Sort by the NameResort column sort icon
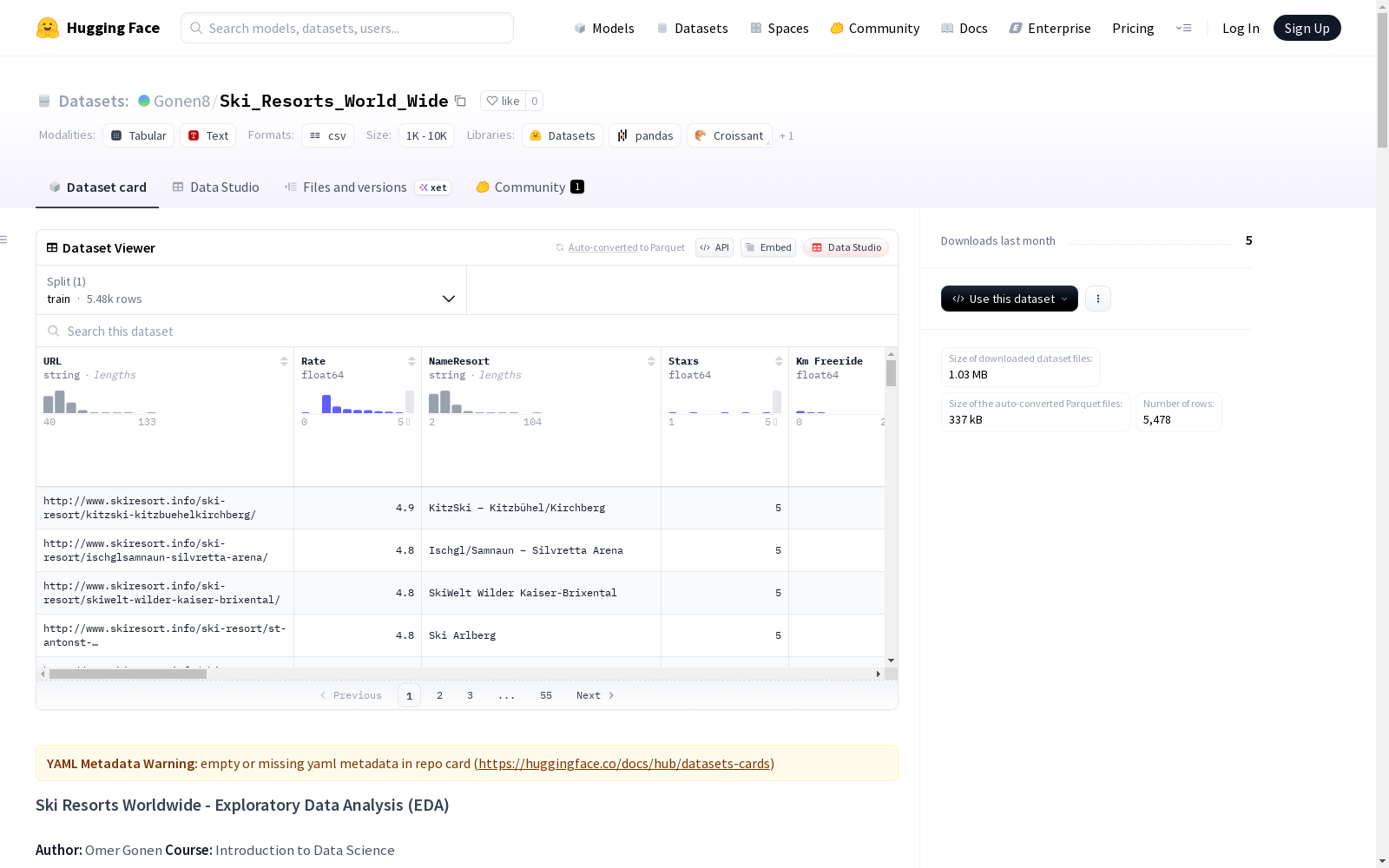The image size is (1389, 868). point(651,361)
